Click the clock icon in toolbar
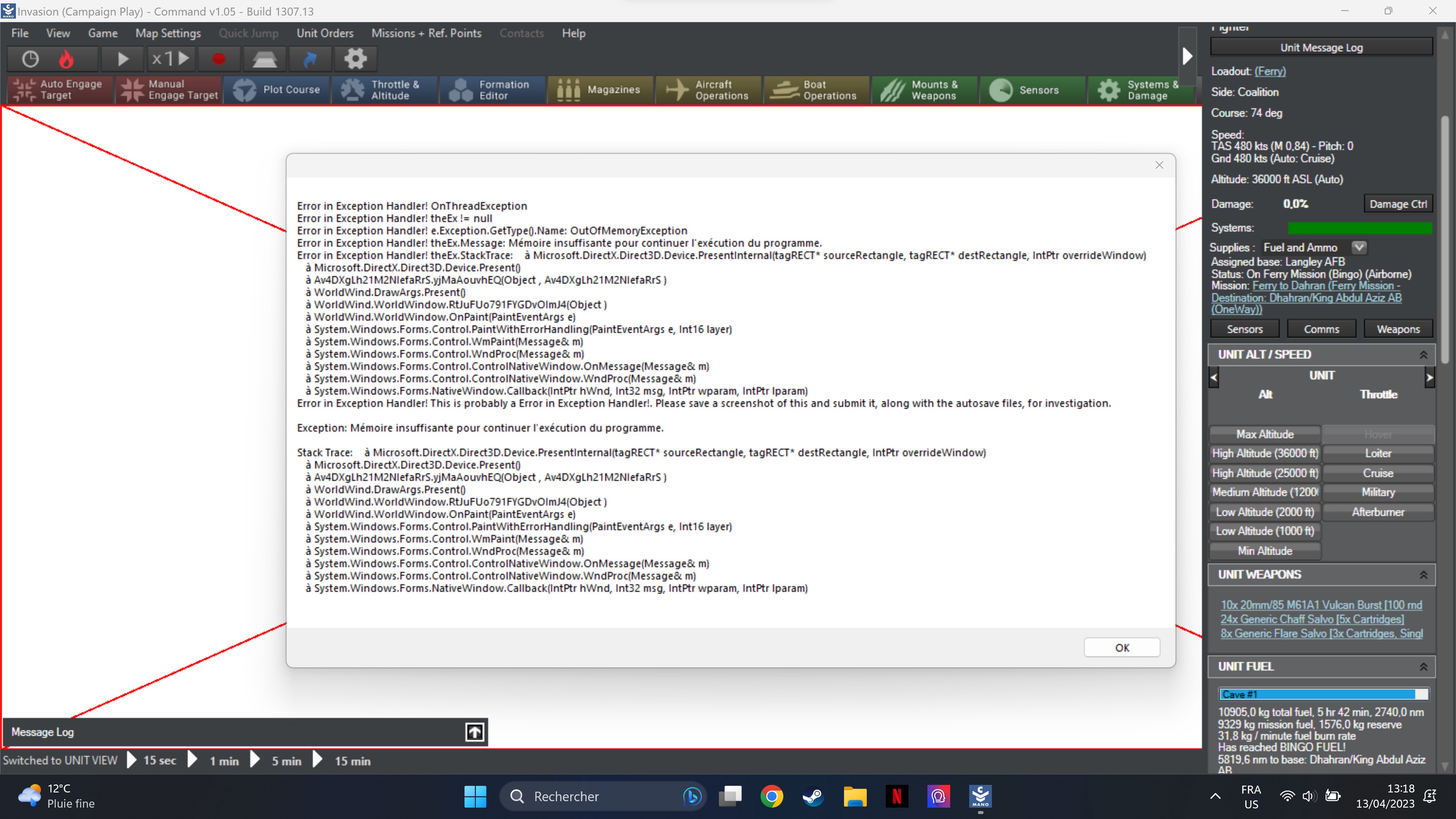The height and width of the screenshot is (819, 1456). point(30,59)
